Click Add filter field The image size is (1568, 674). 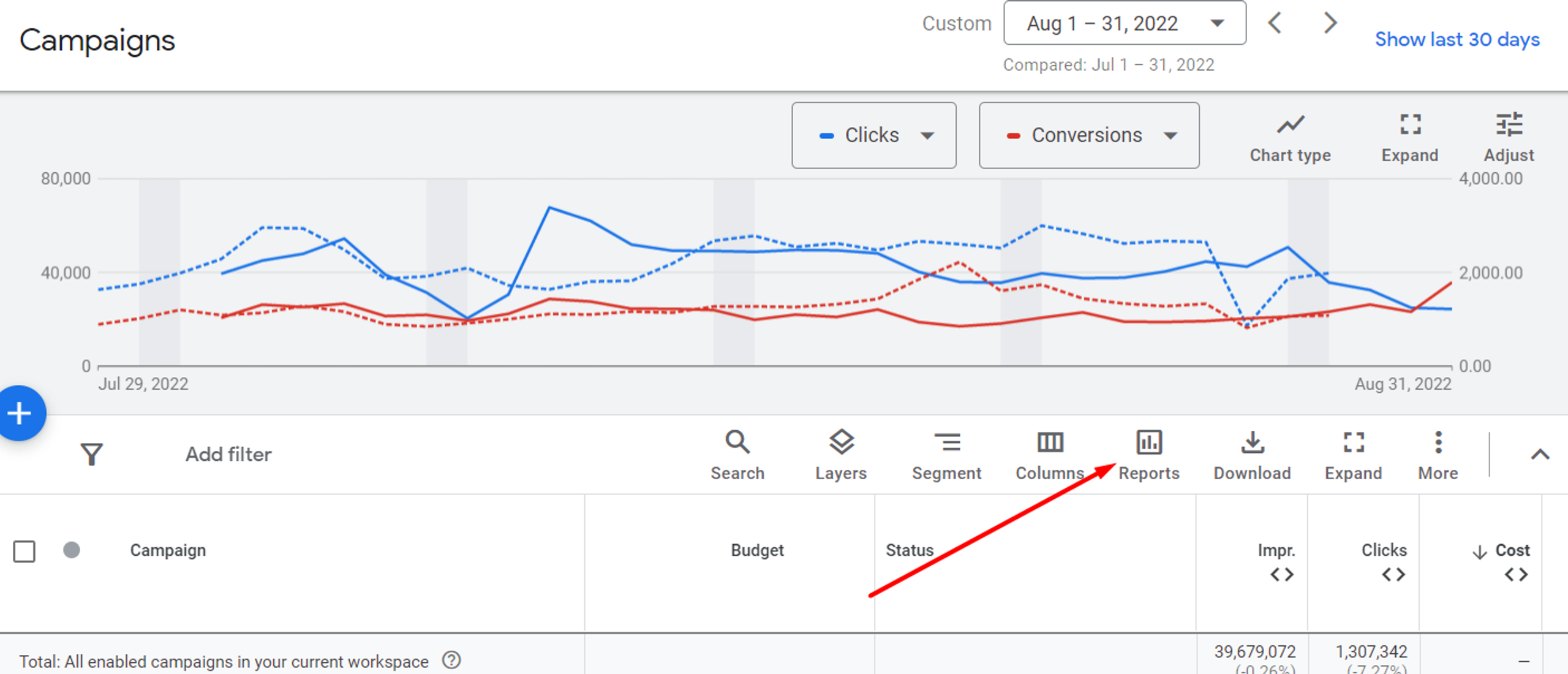coord(228,455)
